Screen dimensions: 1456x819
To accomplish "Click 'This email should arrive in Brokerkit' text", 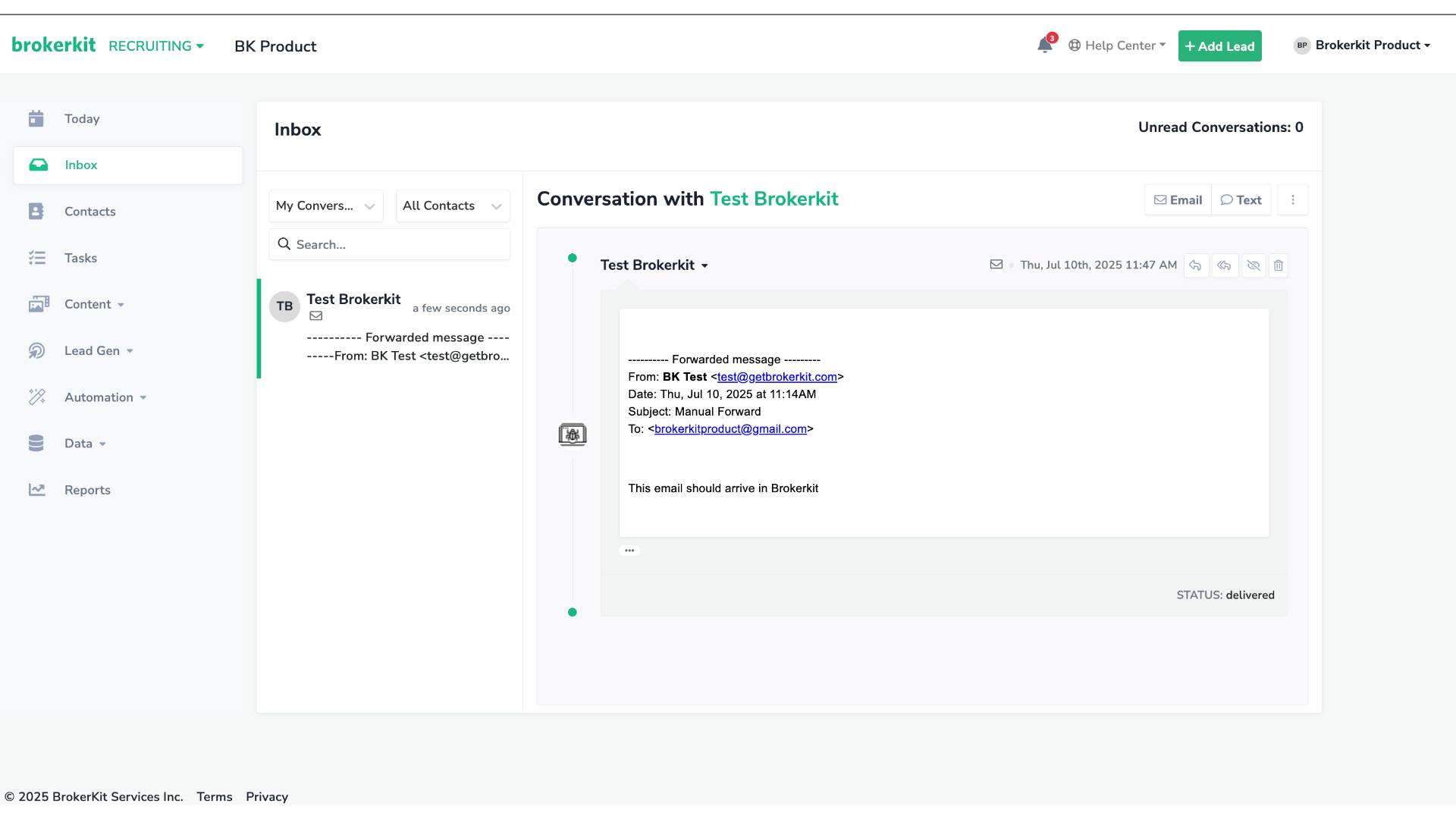I will pyautogui.click(x=723, y=488).
